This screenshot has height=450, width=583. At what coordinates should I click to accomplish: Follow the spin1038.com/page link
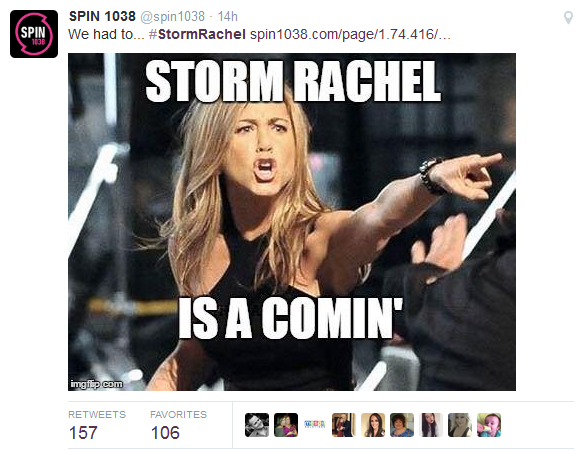click(x=350, y=35)
